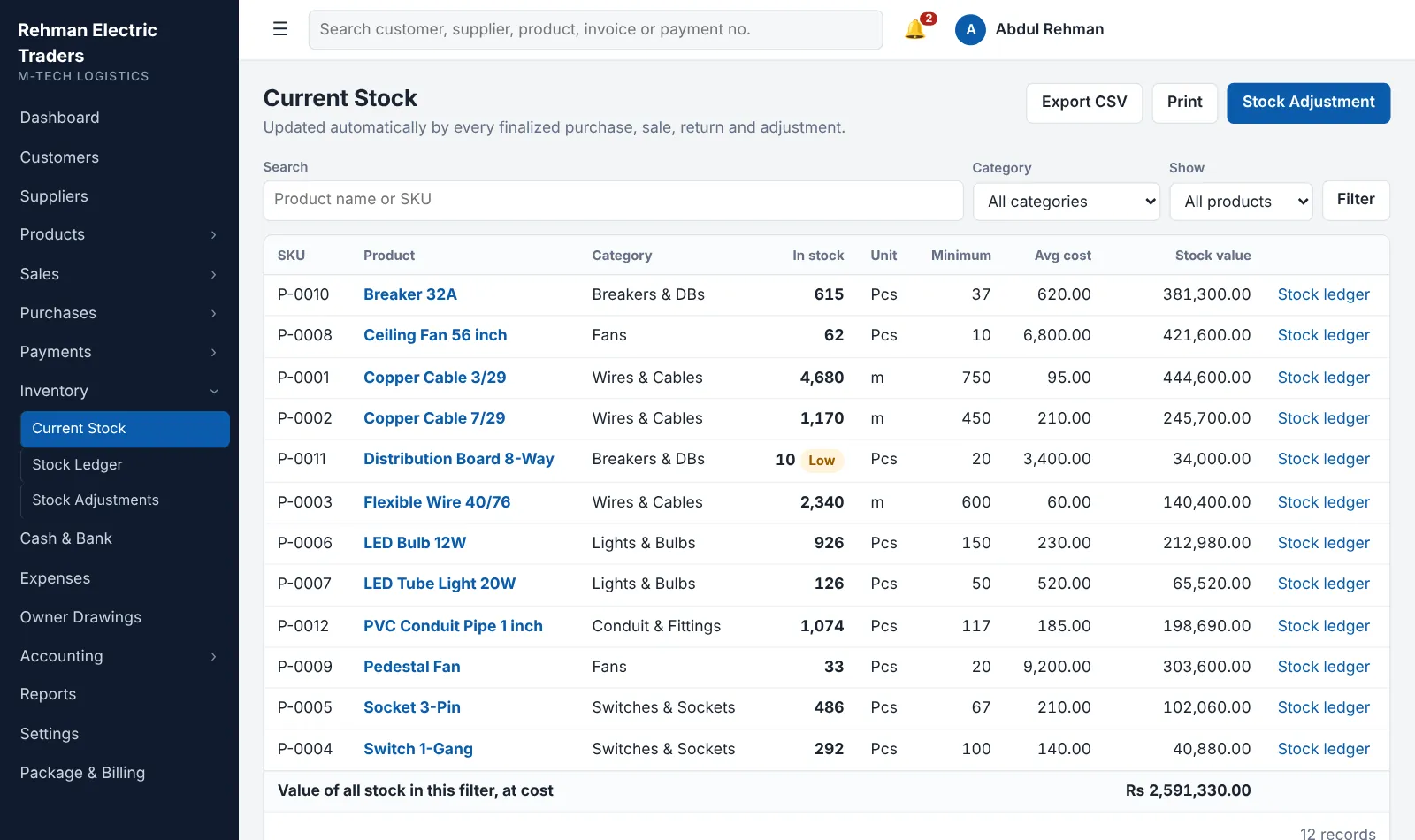Open Stock ledger for PVC Conduit Pipe
This screenshot has width=1415, height=840.
point(1323,626)
